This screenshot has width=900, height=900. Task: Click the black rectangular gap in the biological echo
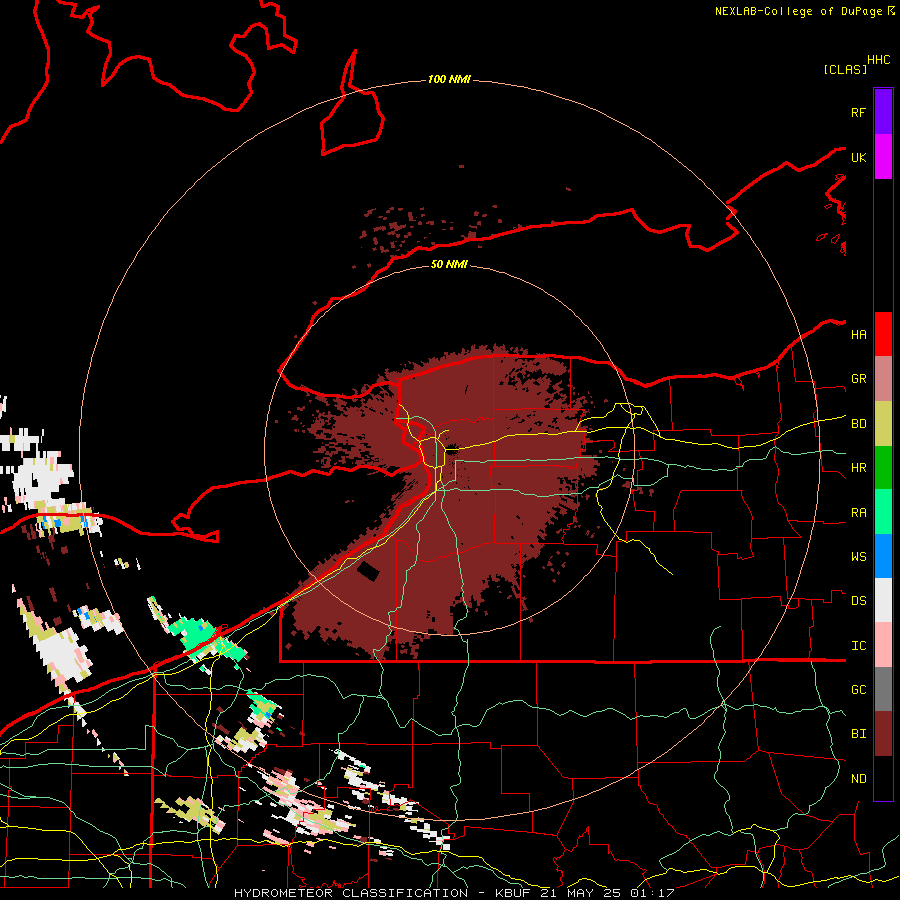tap(368, 571)
